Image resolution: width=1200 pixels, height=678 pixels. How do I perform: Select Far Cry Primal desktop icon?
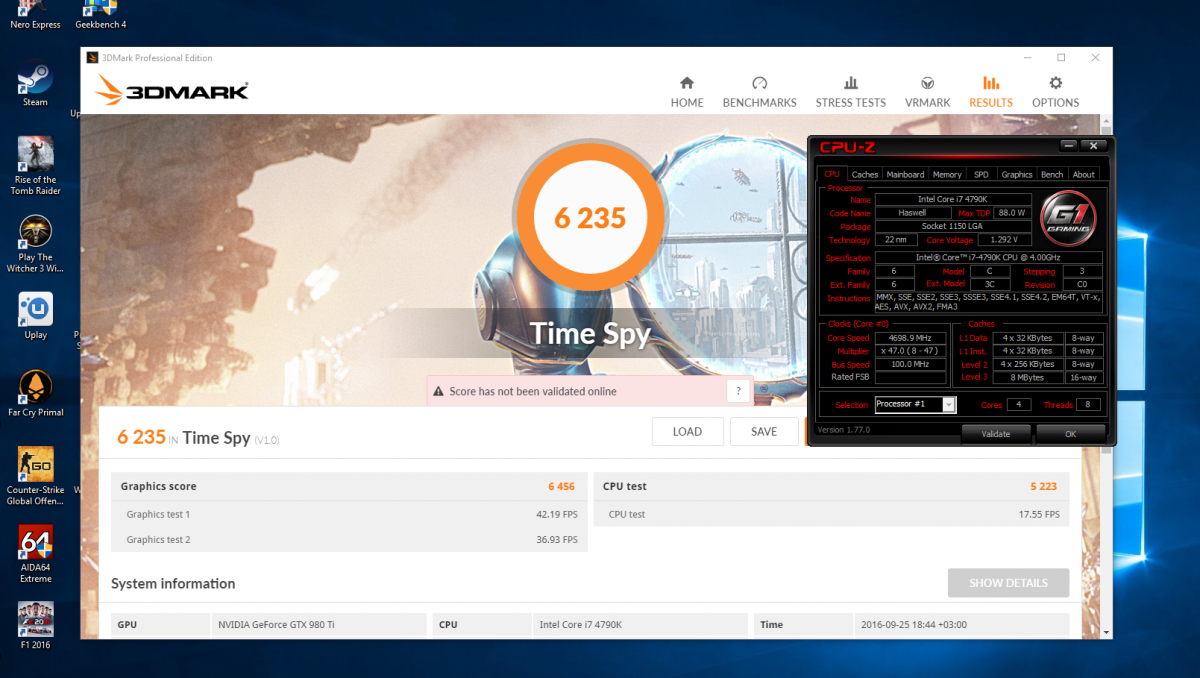click(36, 394)
